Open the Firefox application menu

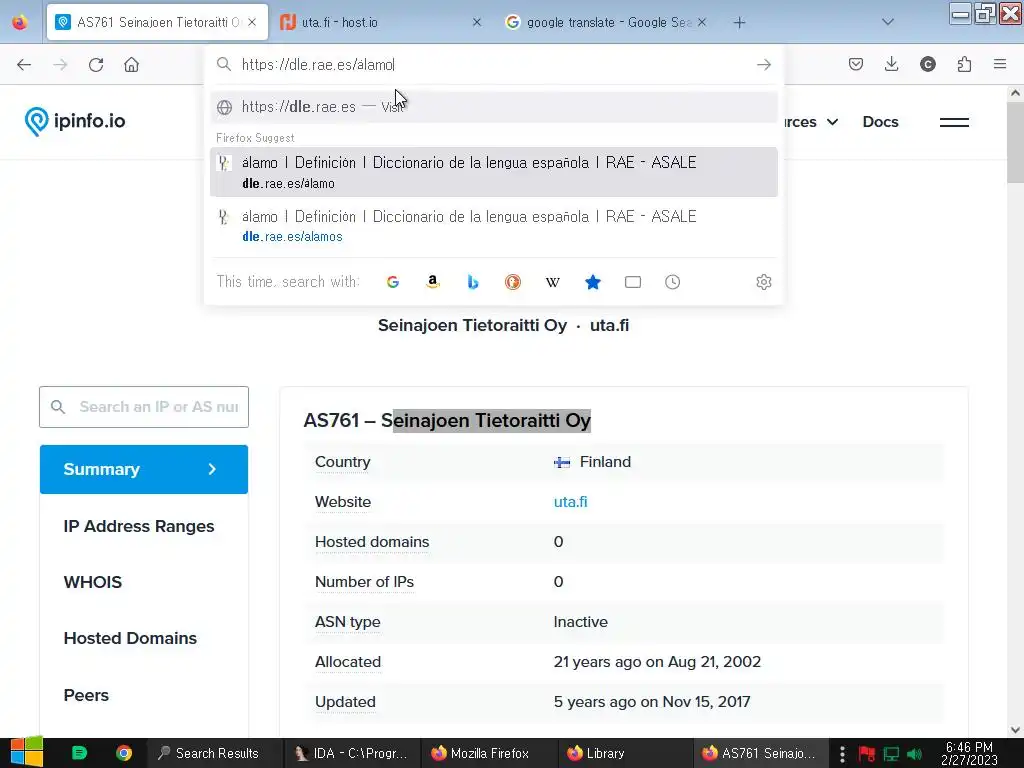[x=1000, y=64]
